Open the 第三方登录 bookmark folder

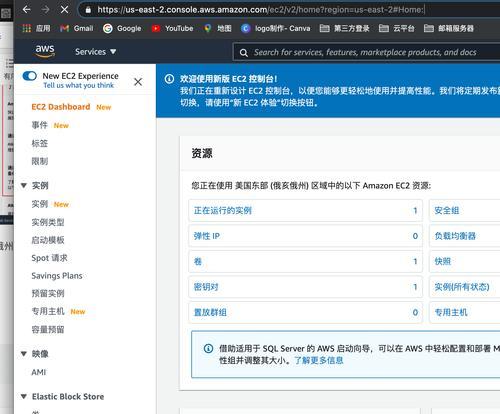click(x=344, y=28)
